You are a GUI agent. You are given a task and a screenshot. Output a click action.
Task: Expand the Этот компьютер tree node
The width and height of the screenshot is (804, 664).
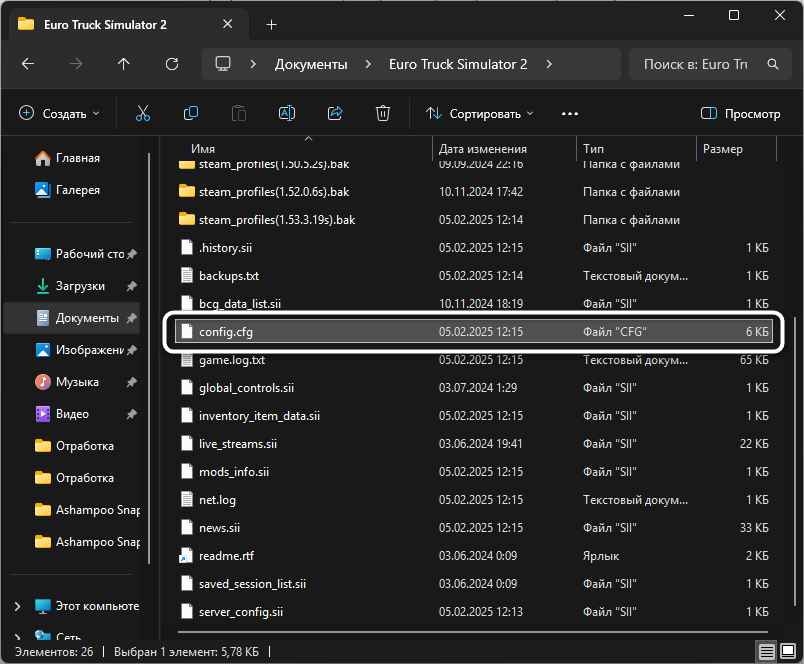click(x=17, y=606)
